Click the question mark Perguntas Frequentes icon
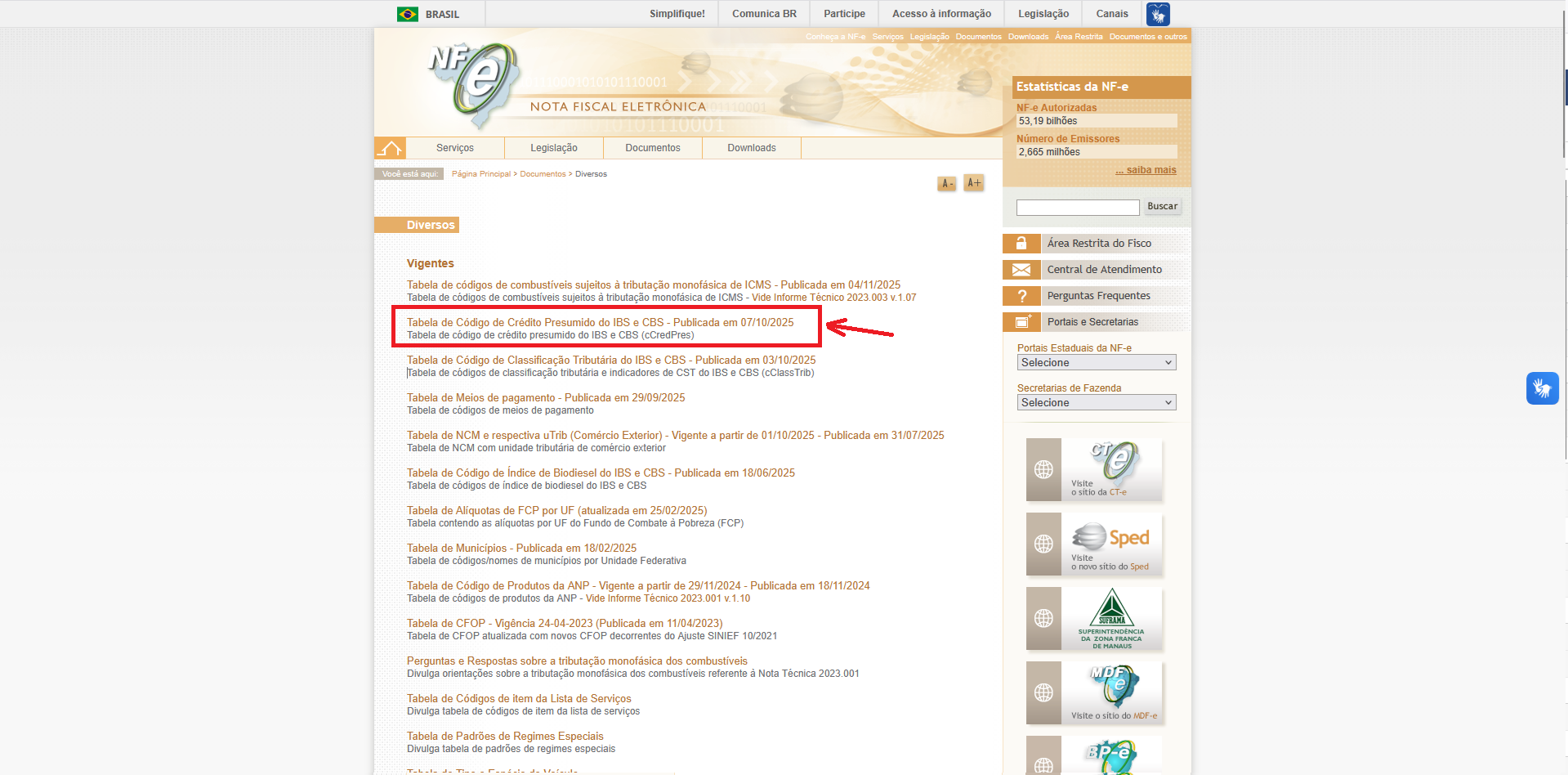 1021,296
